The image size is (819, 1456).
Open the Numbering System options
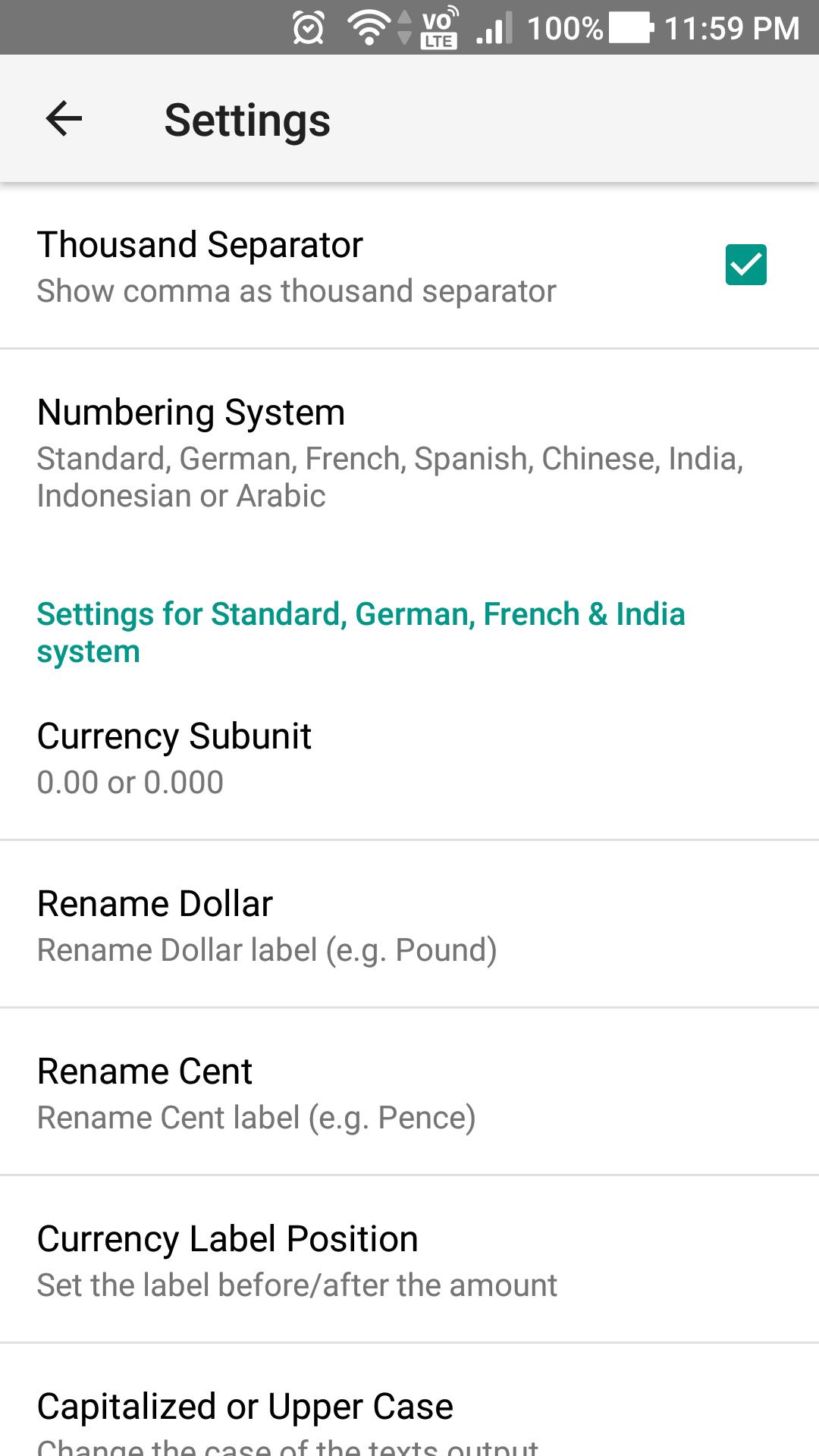(409, 453)
